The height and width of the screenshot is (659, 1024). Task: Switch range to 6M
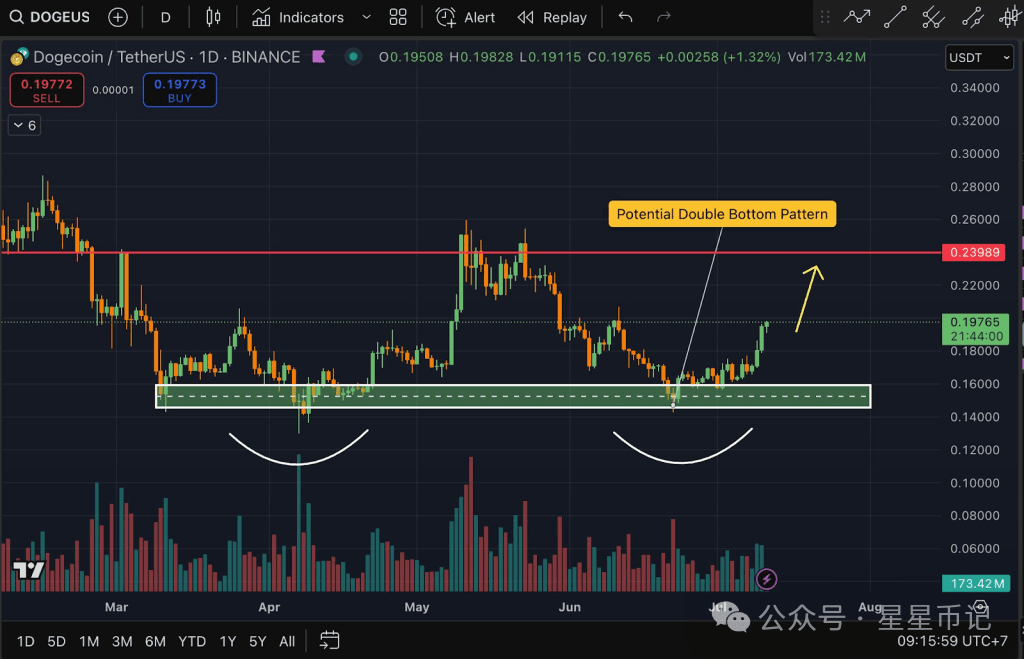[155, 641]
